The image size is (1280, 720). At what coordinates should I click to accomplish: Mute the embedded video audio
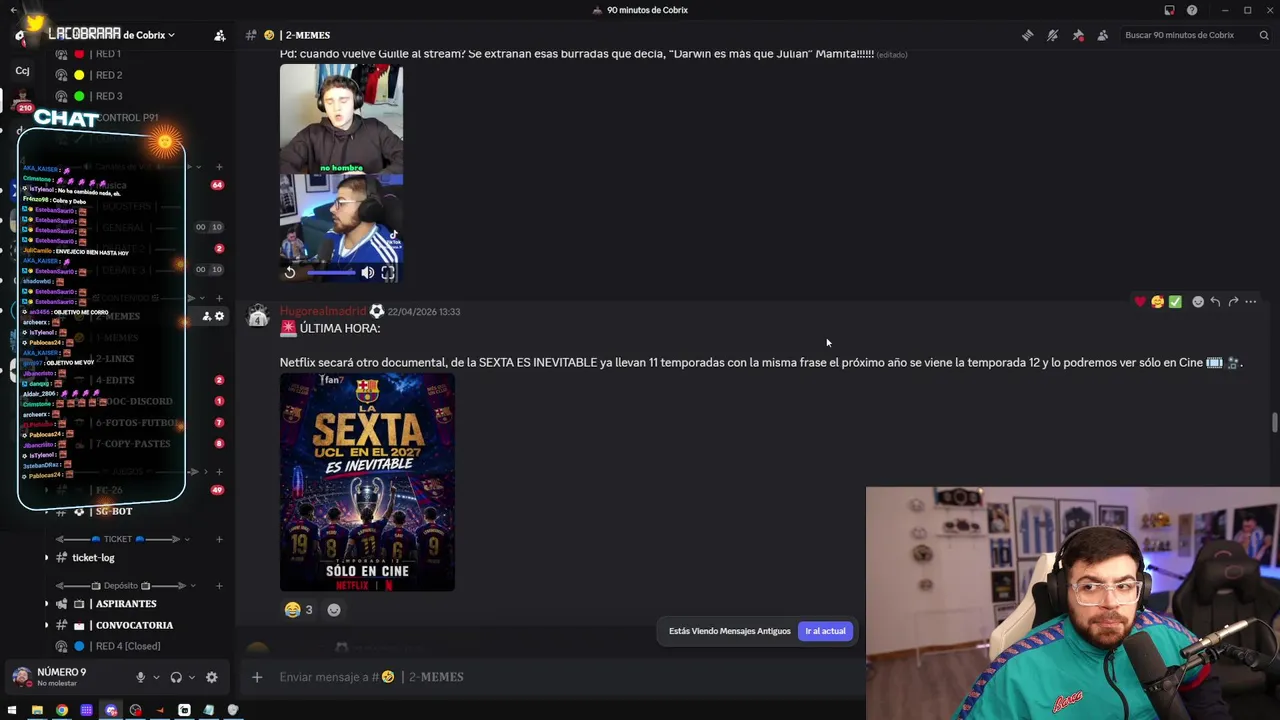(368, 272)
